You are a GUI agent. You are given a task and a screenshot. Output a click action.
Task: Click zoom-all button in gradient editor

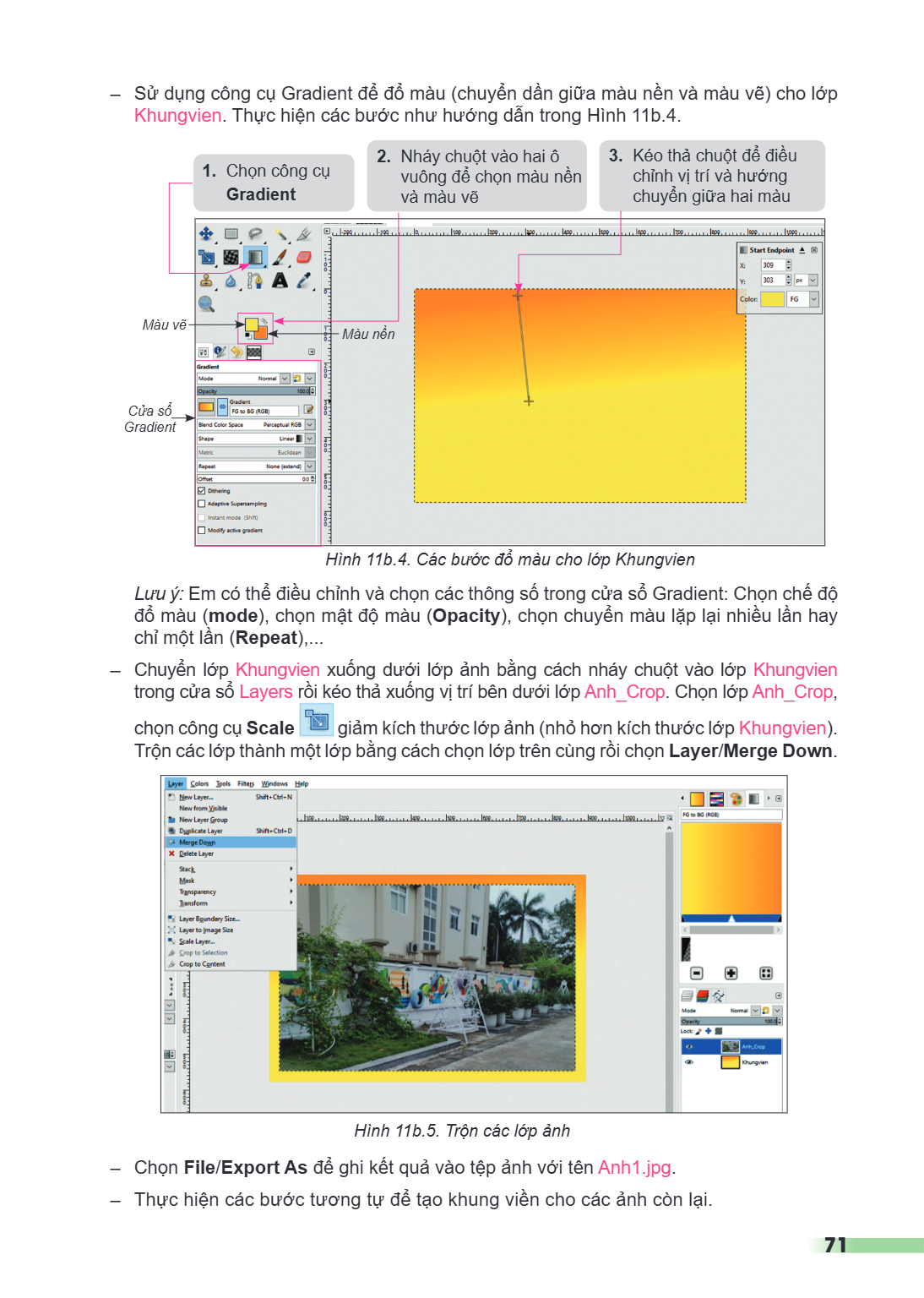click(766, 973)
